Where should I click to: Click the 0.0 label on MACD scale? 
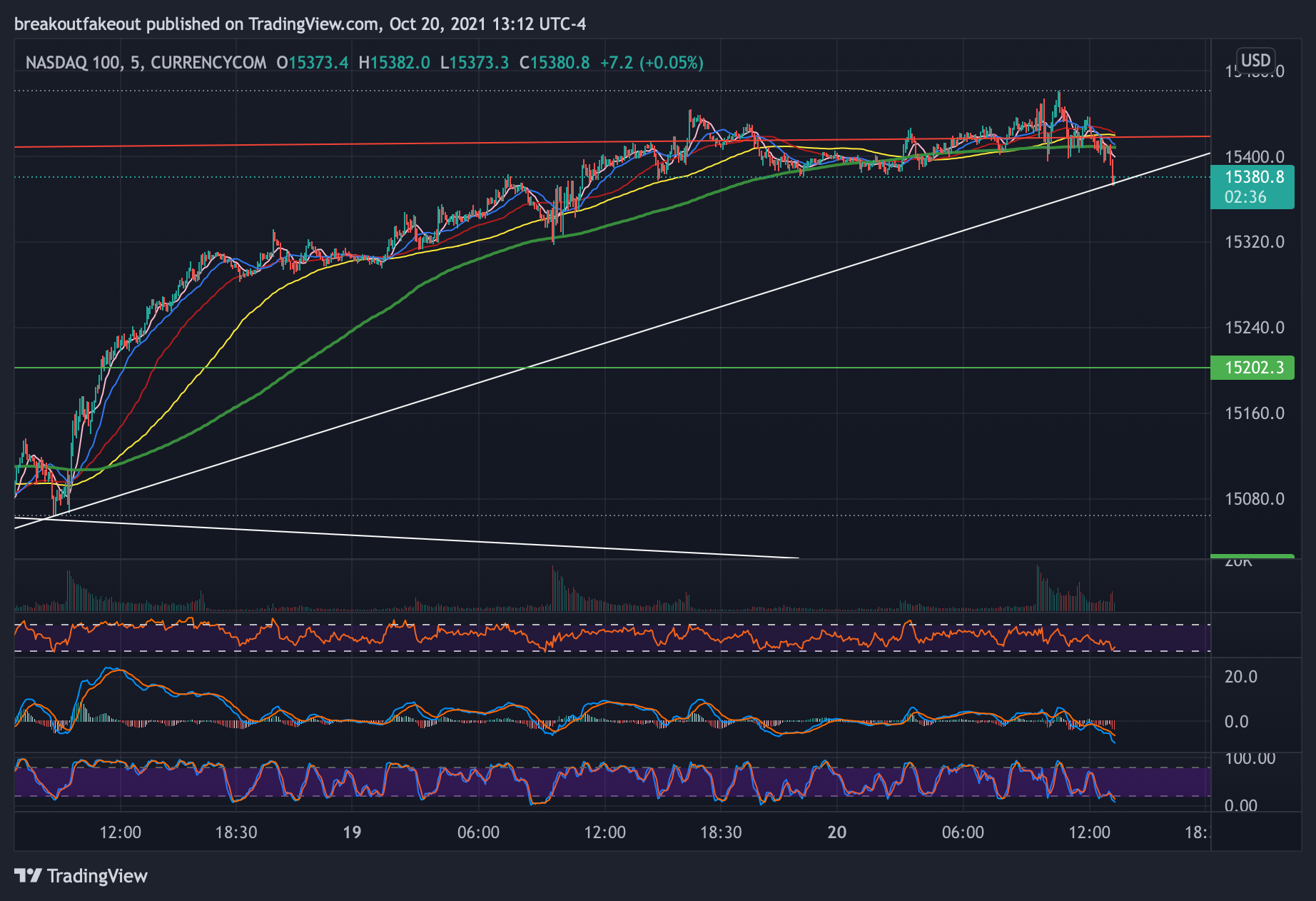tap(1236, 722)
